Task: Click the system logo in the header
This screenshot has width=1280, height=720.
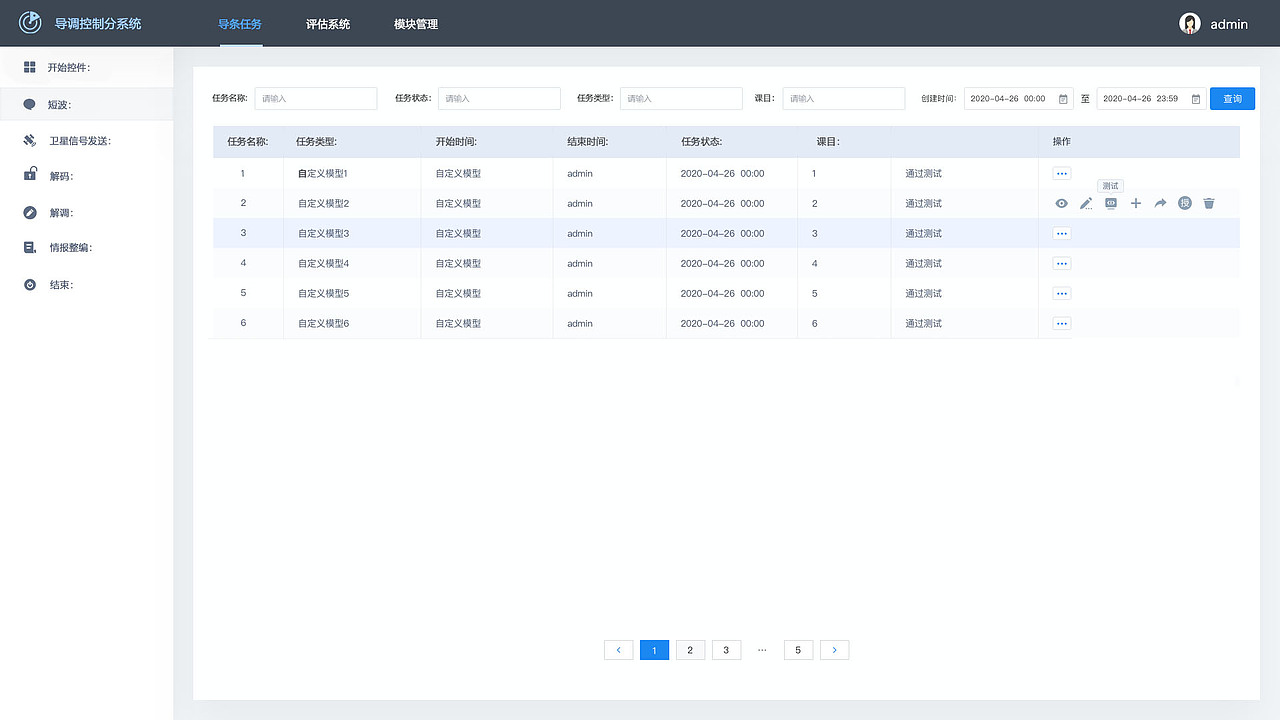Action: coord(30,22)
